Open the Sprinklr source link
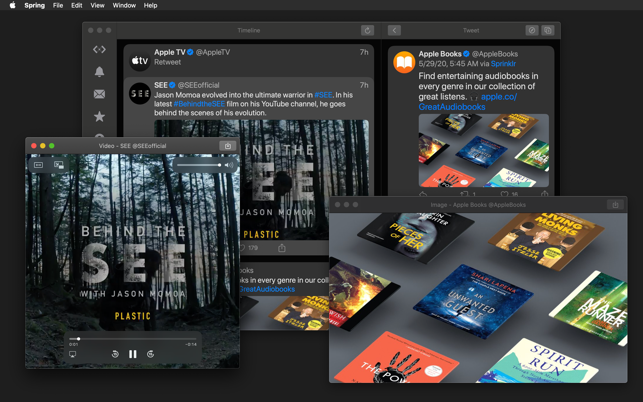 pyautogui.click(x=503, y=64)
